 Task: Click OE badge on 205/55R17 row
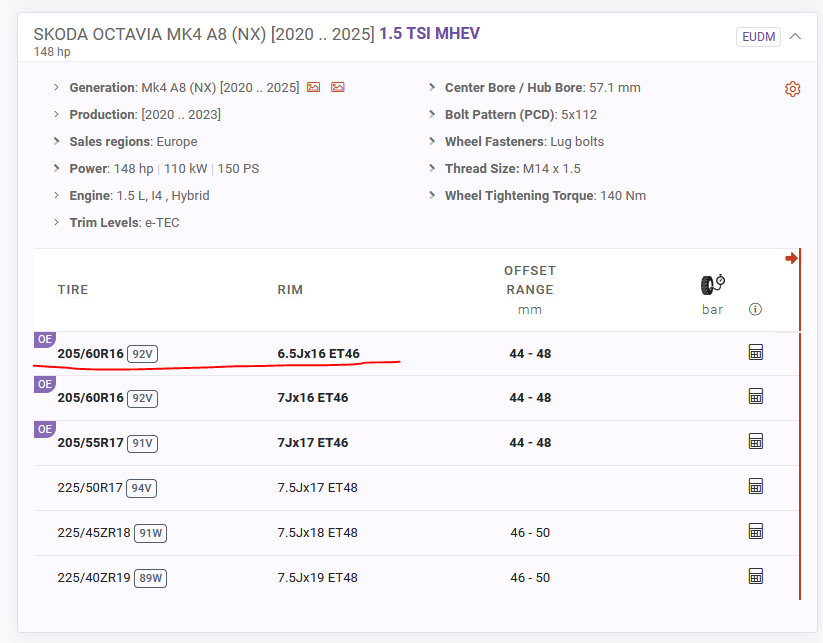click(x=45, y=429)
